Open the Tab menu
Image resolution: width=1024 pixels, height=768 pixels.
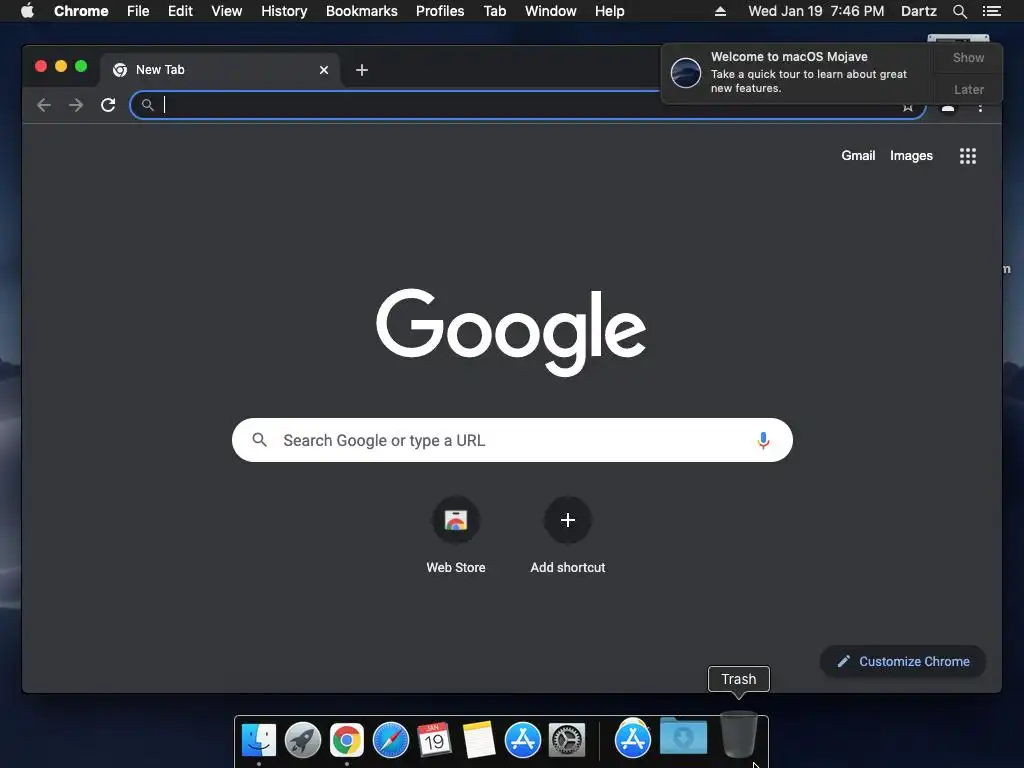click(x=494, y=11)
